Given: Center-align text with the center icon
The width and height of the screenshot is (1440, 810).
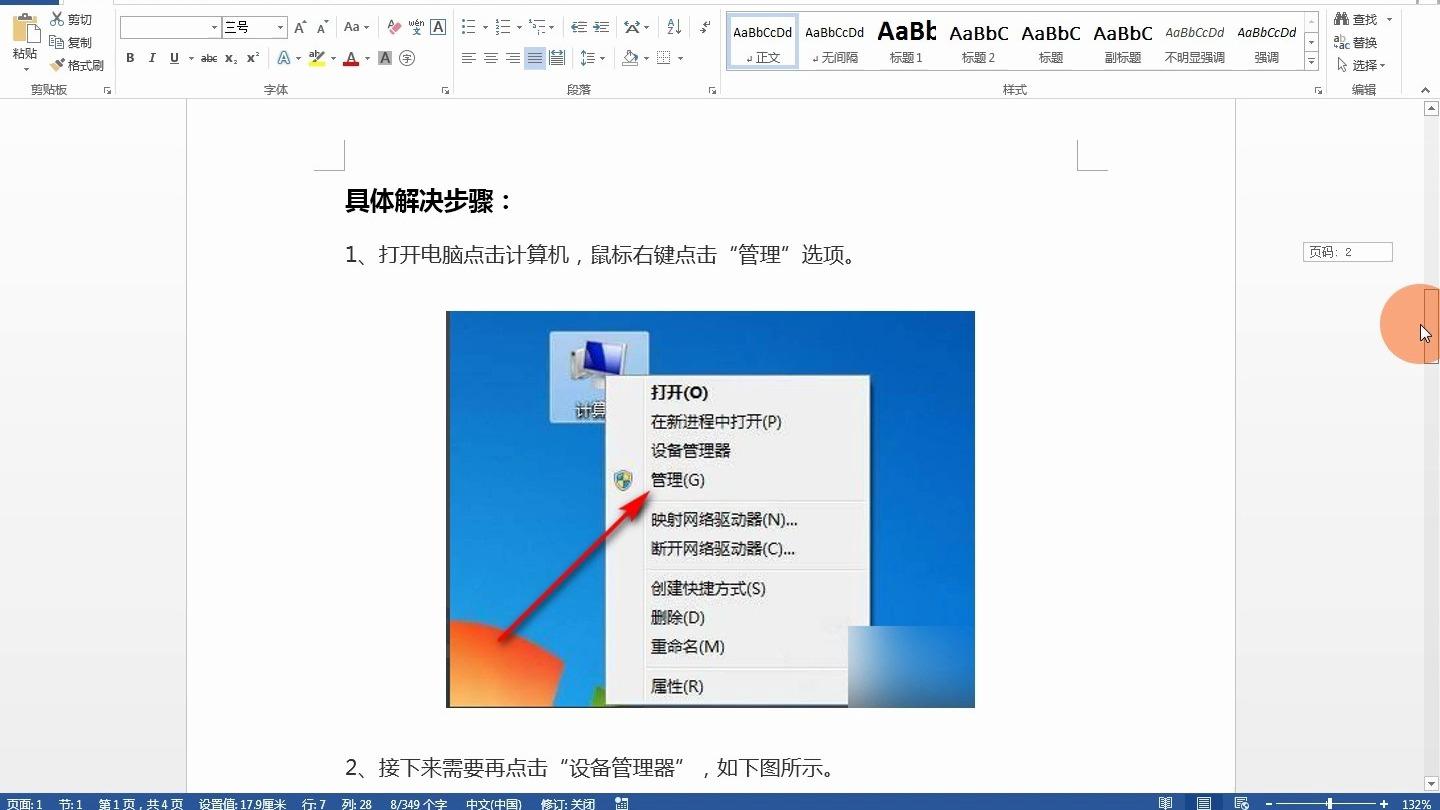Looking at the screenshot, I should [x=491, y=59].
